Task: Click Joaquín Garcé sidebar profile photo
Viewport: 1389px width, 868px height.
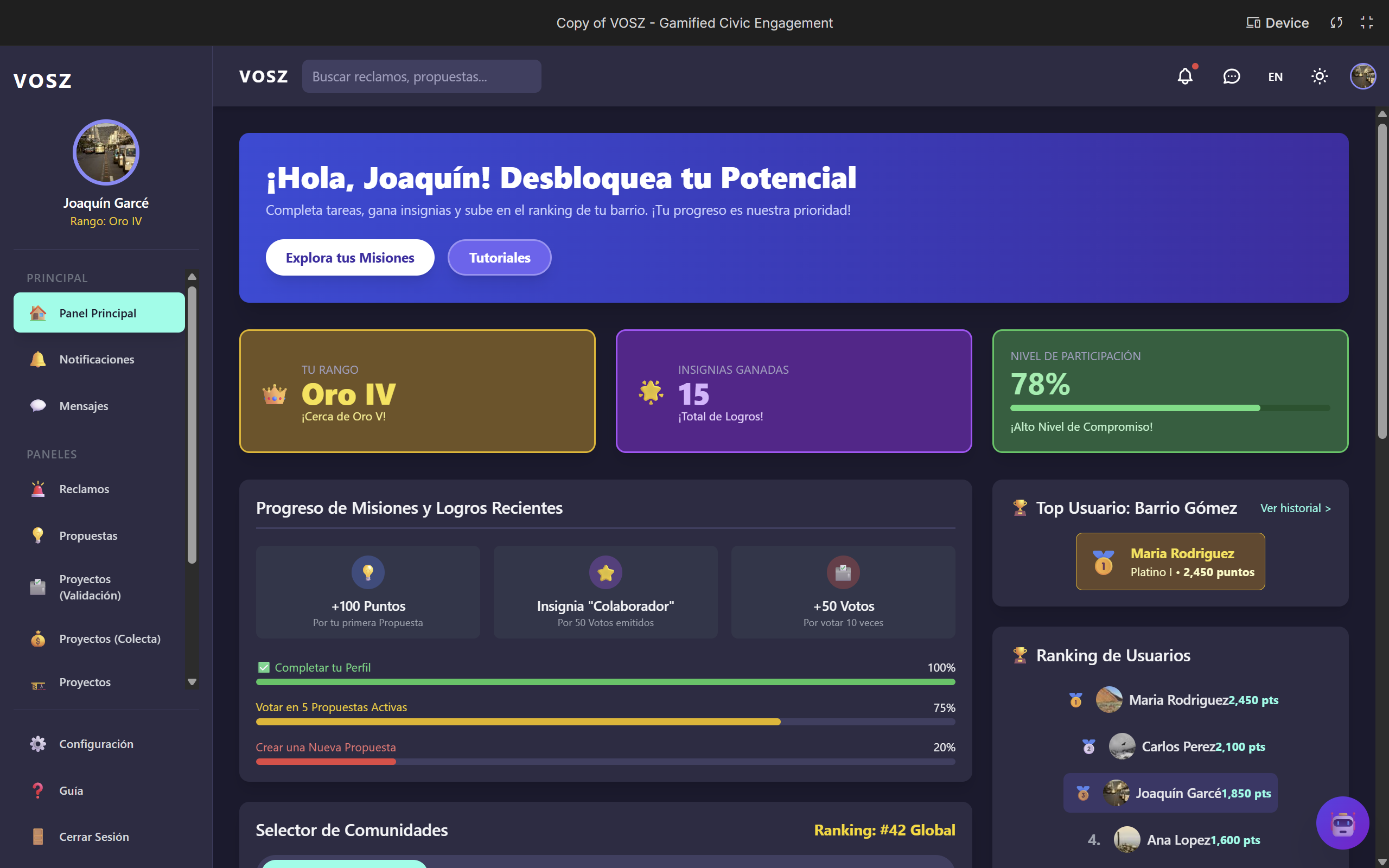Action: [106, 152]
